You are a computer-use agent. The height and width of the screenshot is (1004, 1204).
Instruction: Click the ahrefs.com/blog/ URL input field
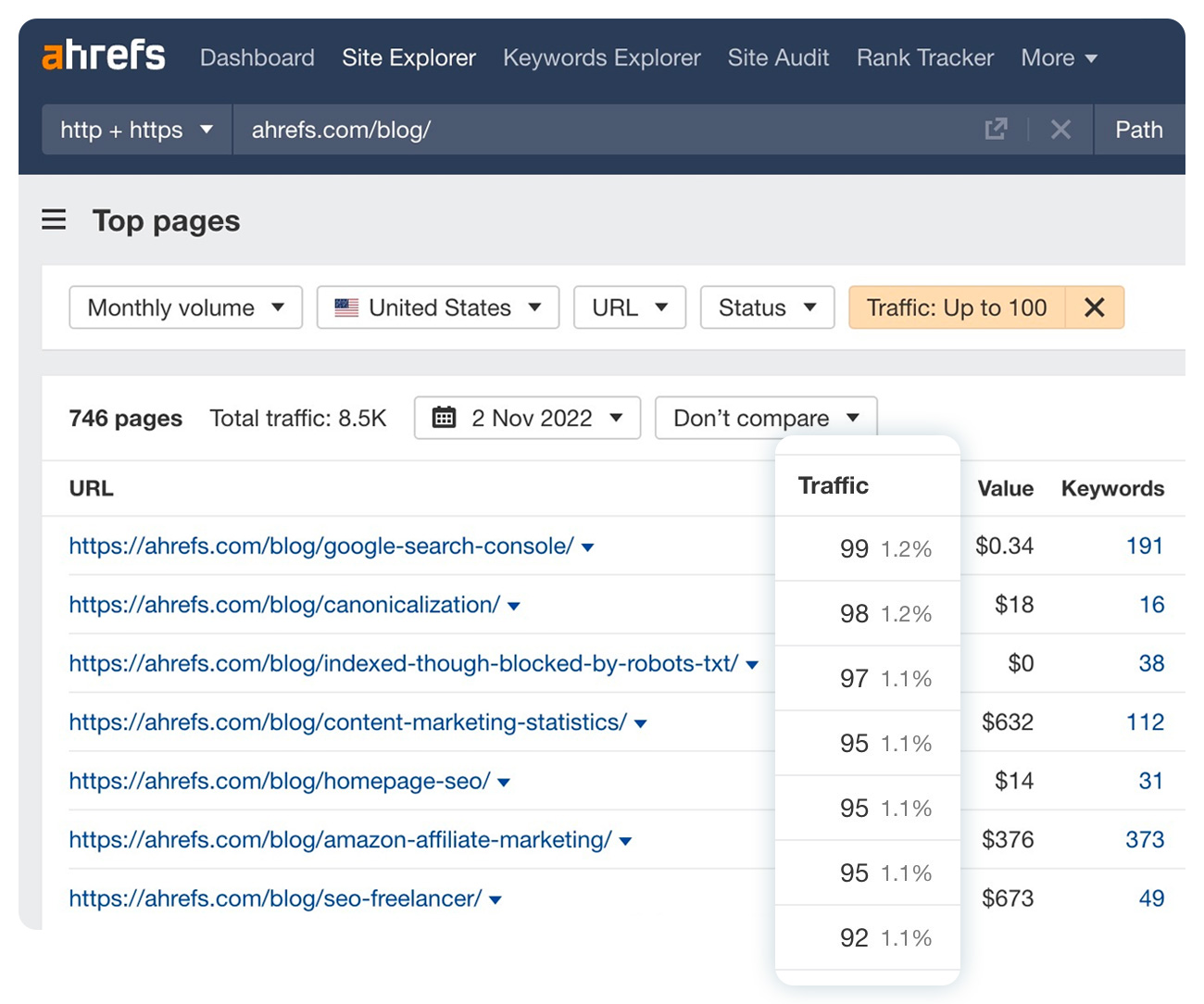click(602, 130)
